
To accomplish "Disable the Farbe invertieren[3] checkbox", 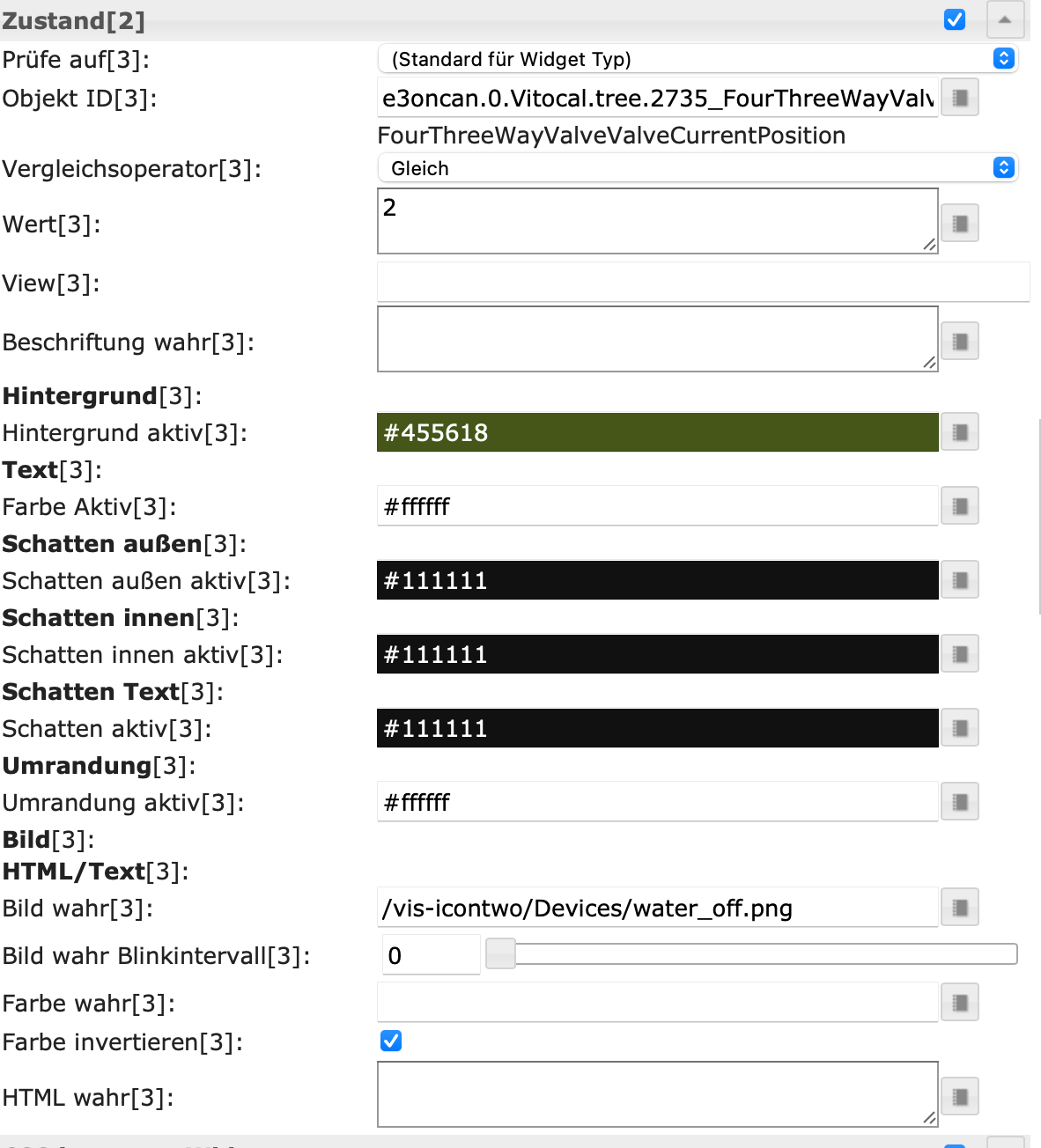I will (391, 1041).
